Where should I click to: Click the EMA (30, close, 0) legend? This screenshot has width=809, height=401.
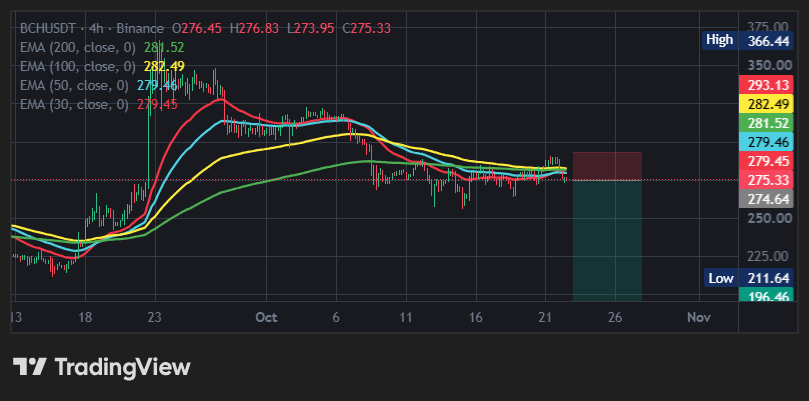99,104
